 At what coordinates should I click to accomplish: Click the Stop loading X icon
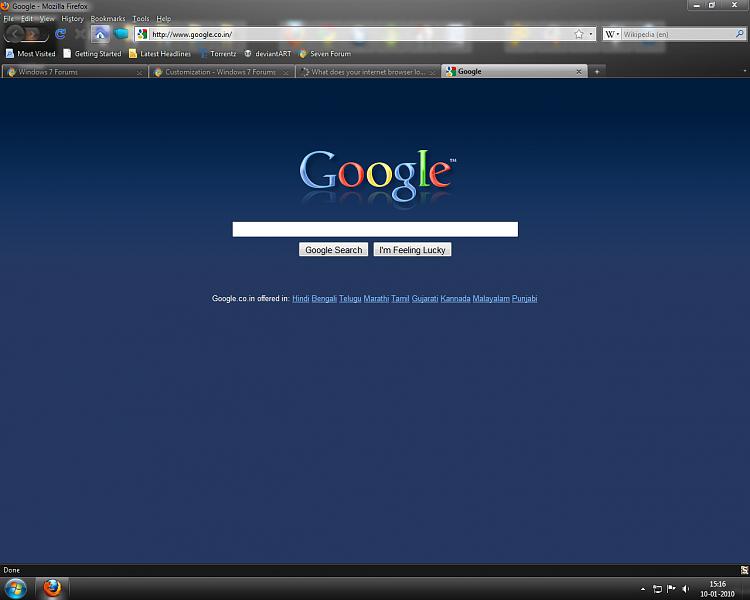pyautogui.click(x=80, y=34)
